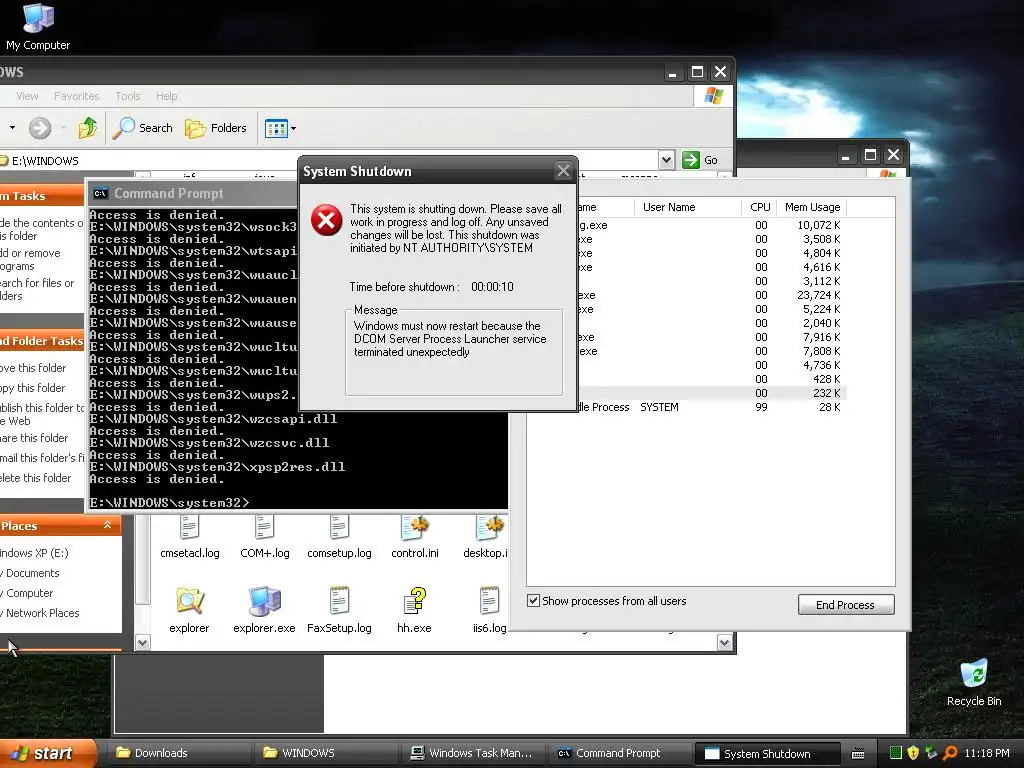Open My Network Places link

tap(40, 613)
